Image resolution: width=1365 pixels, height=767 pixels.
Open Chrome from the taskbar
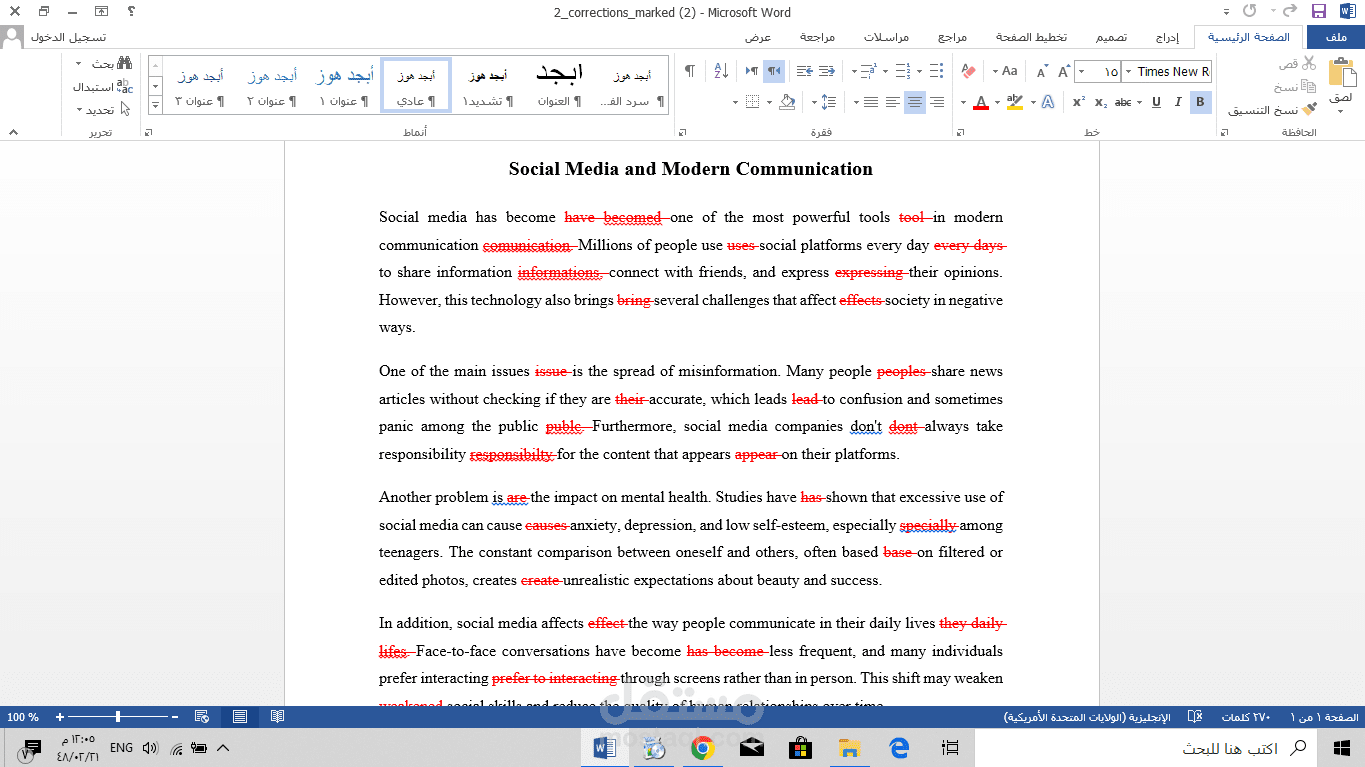click(702, 748)
